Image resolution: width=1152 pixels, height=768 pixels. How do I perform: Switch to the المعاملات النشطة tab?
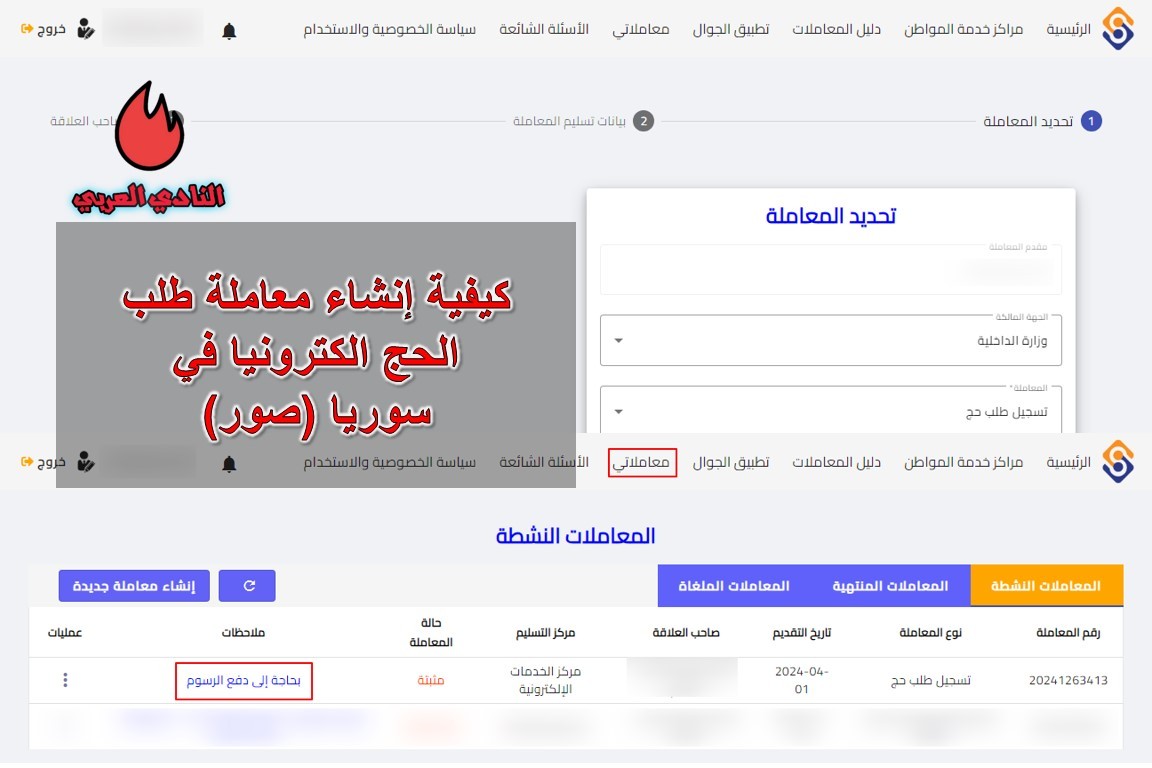[x=1046, y=586]
